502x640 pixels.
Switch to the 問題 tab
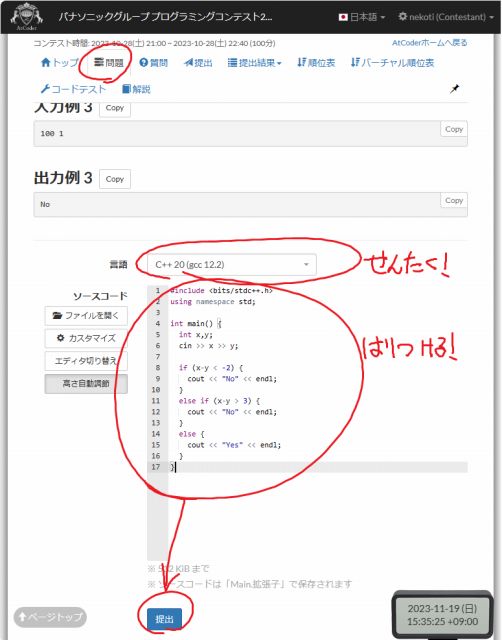pyautogui.click(x=109, y=62)
